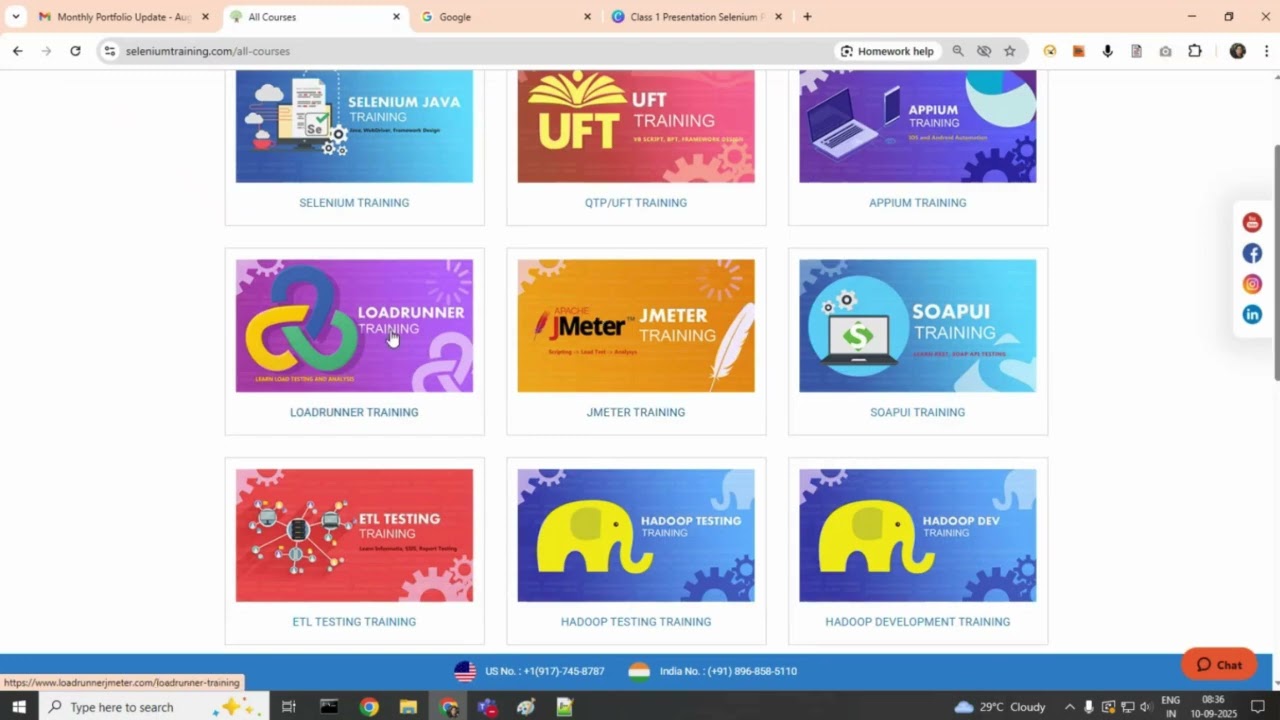Open the Instagram social link icon
The width and height of the screenshot is (1280, 720).
[x=1252, y=284]
